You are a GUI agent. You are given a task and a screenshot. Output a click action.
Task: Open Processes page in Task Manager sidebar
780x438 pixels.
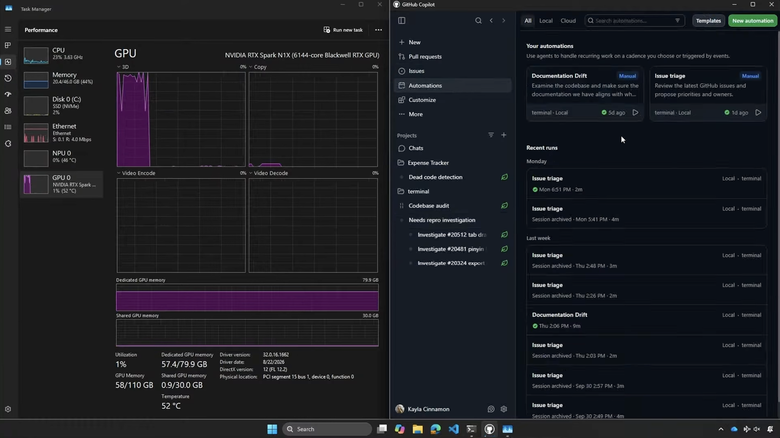click(x=8, y=45)
